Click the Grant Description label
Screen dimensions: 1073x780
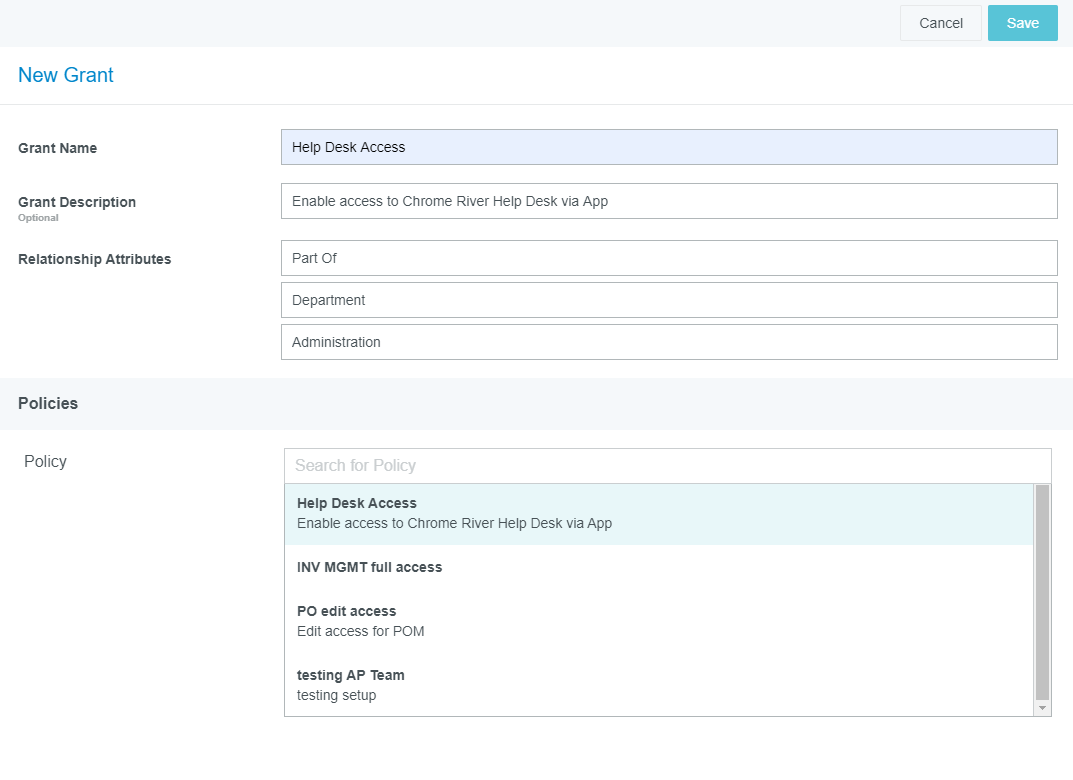77,202
